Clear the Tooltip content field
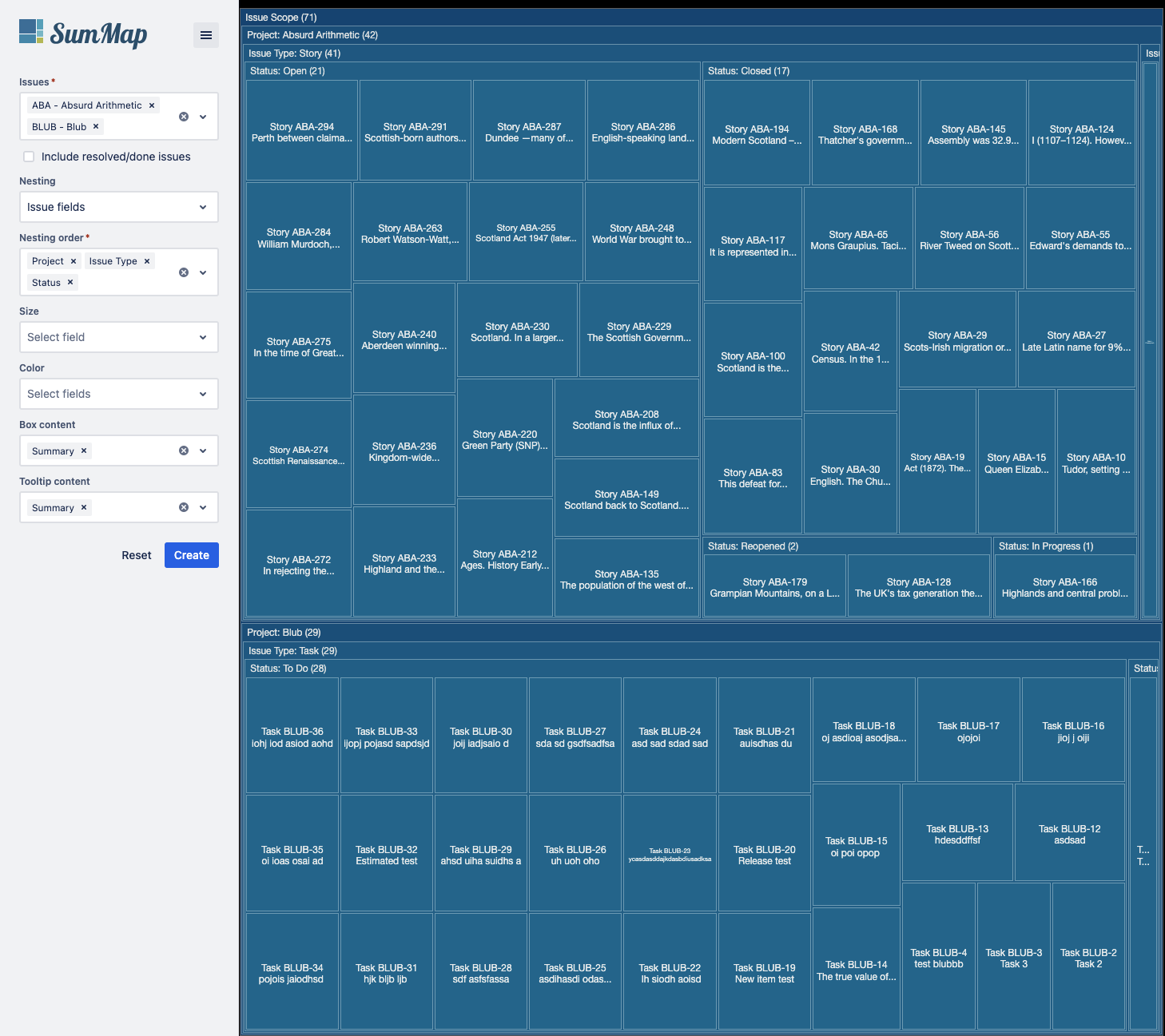This screenshot has width=1165, height=1036. point(184,507)
